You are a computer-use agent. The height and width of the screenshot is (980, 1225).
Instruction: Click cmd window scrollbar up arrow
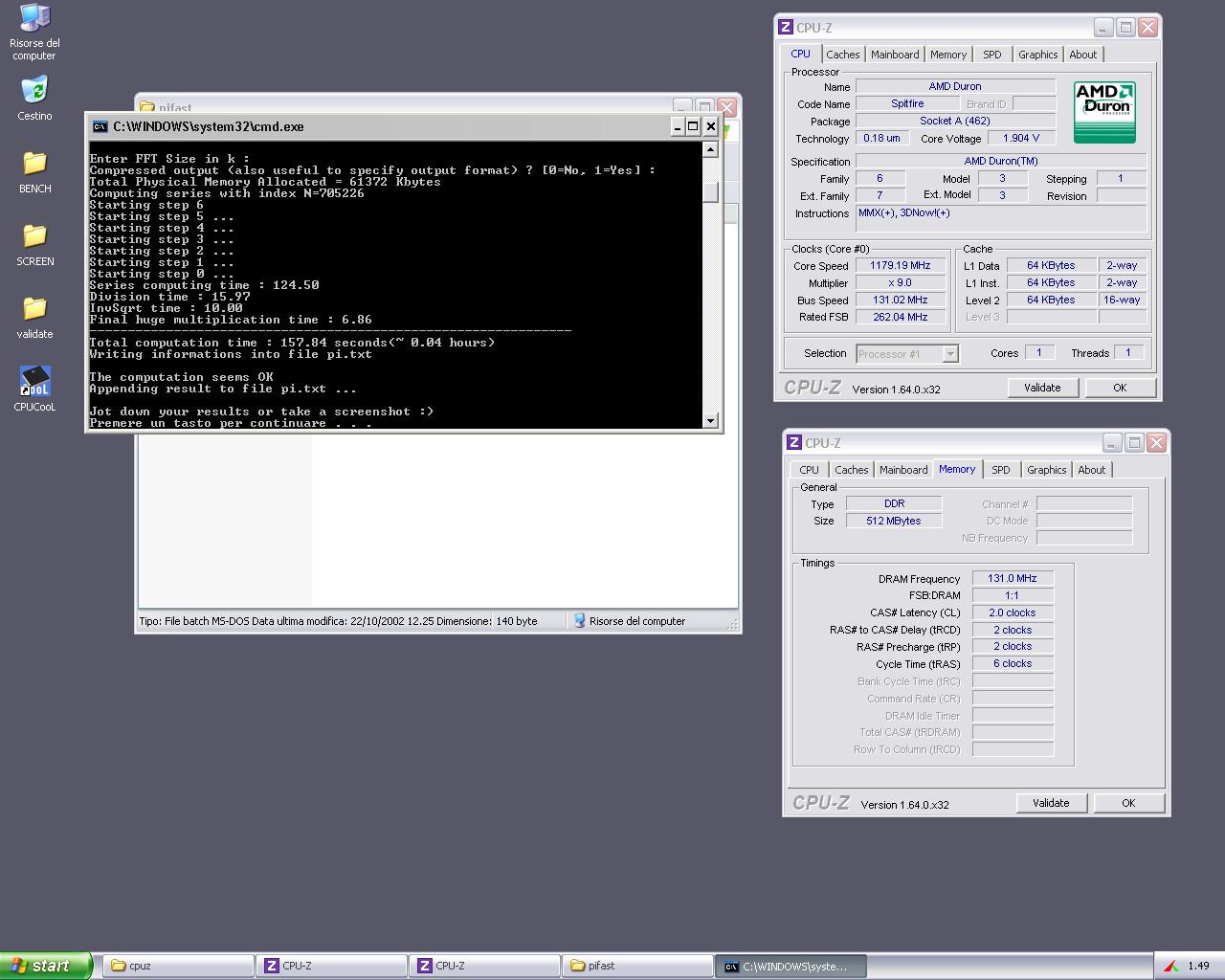point(710,149)
